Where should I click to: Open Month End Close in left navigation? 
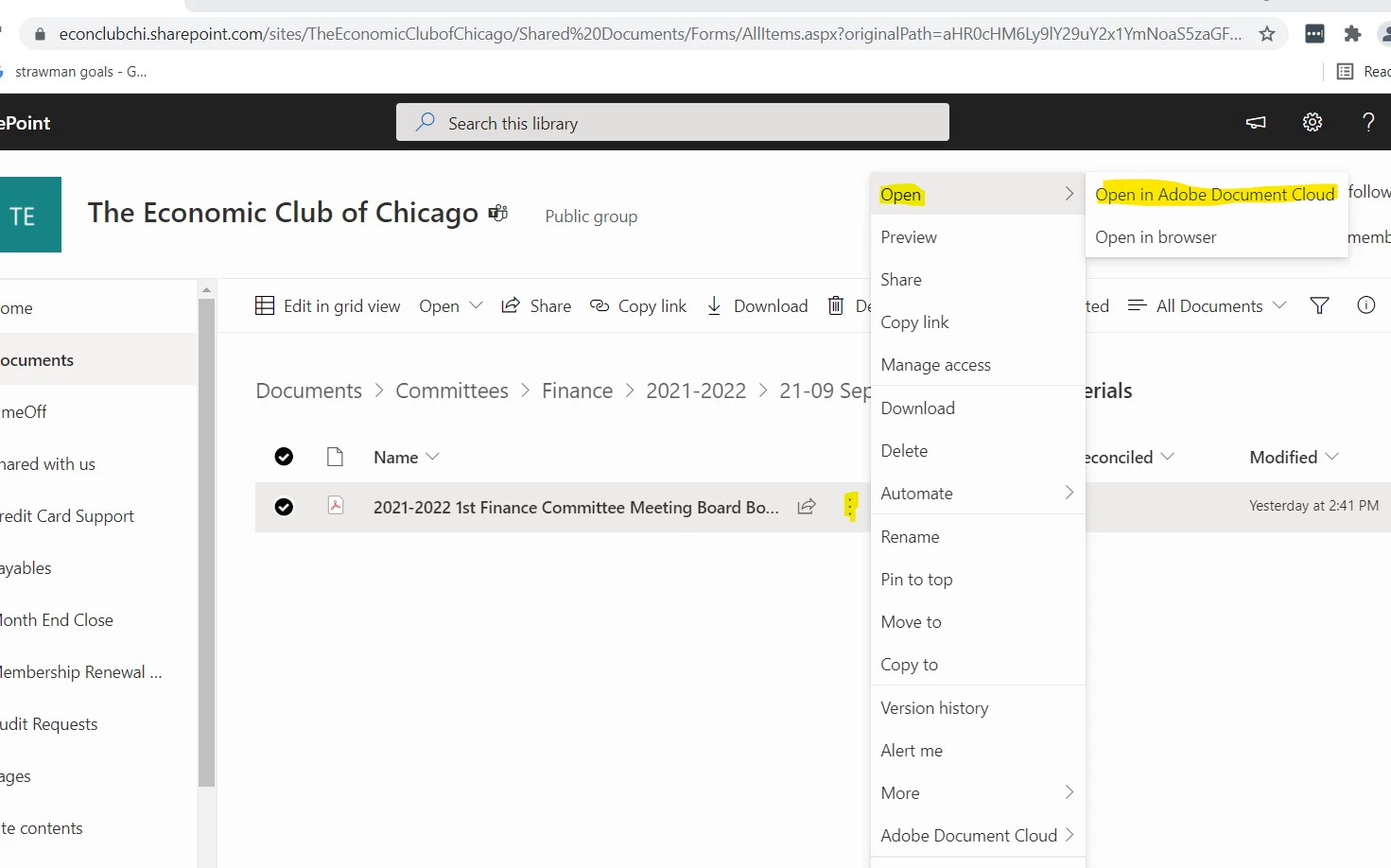click(x=57, y=619)
